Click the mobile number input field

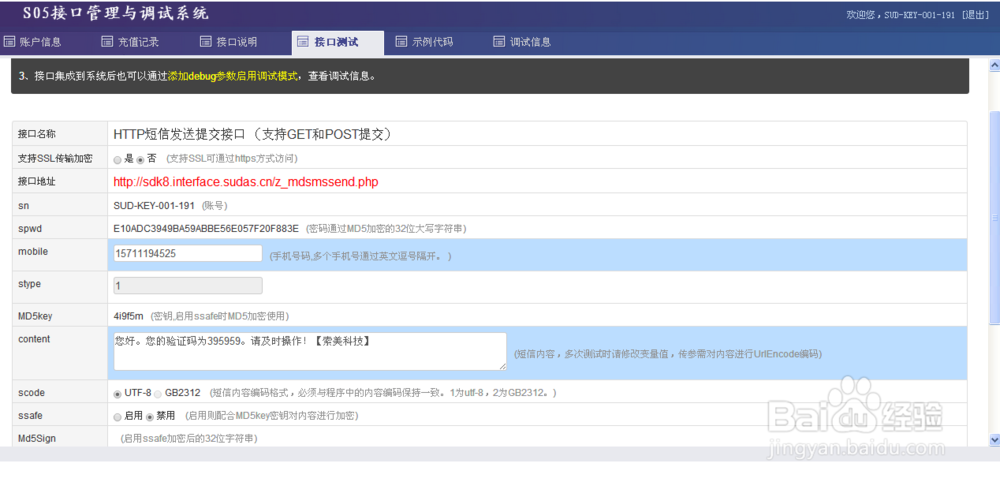(188, 253)
